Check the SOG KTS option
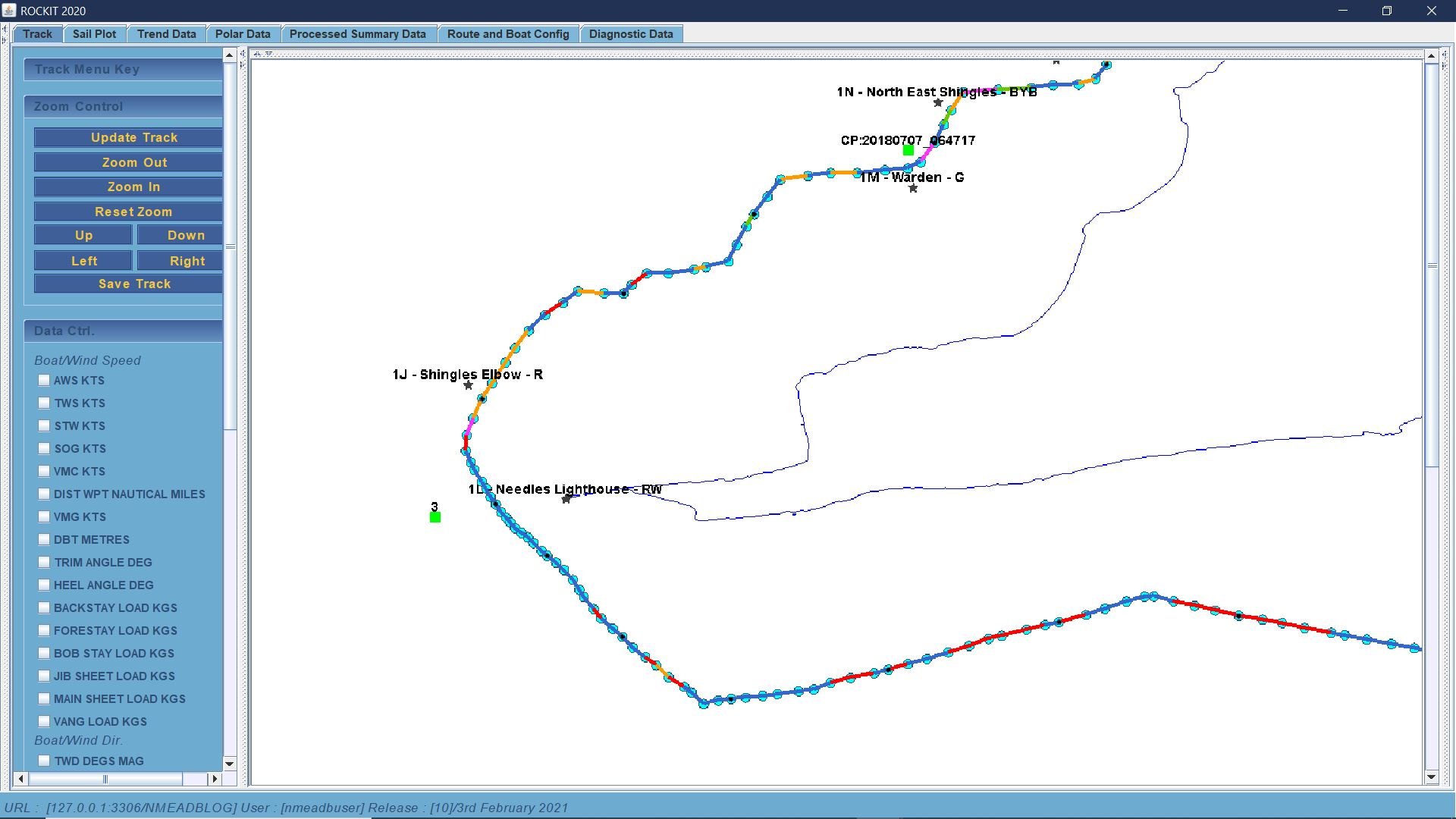The width and height of the screenshot is (1456, 819). [x=44, y=449]
